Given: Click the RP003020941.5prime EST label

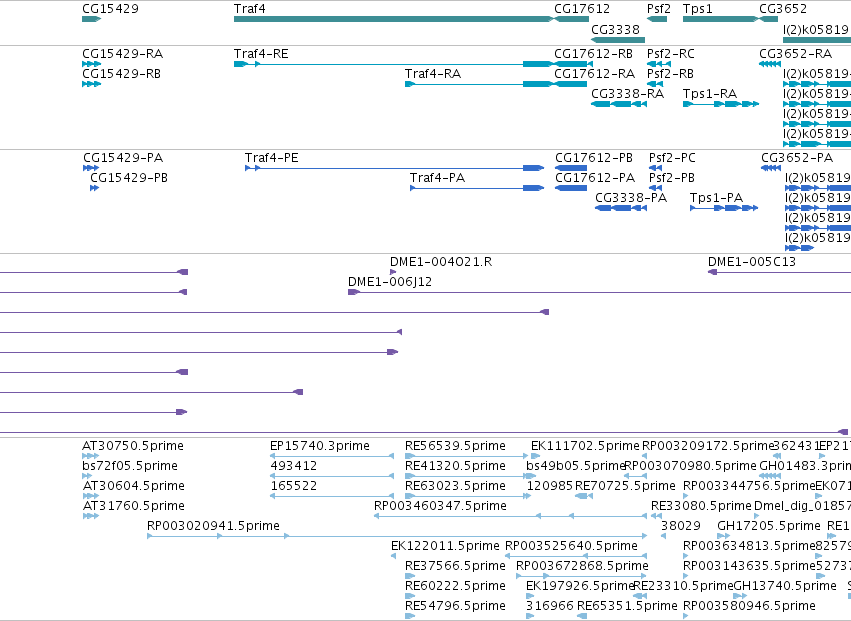Looking at the screenshot, I should 213,526.
